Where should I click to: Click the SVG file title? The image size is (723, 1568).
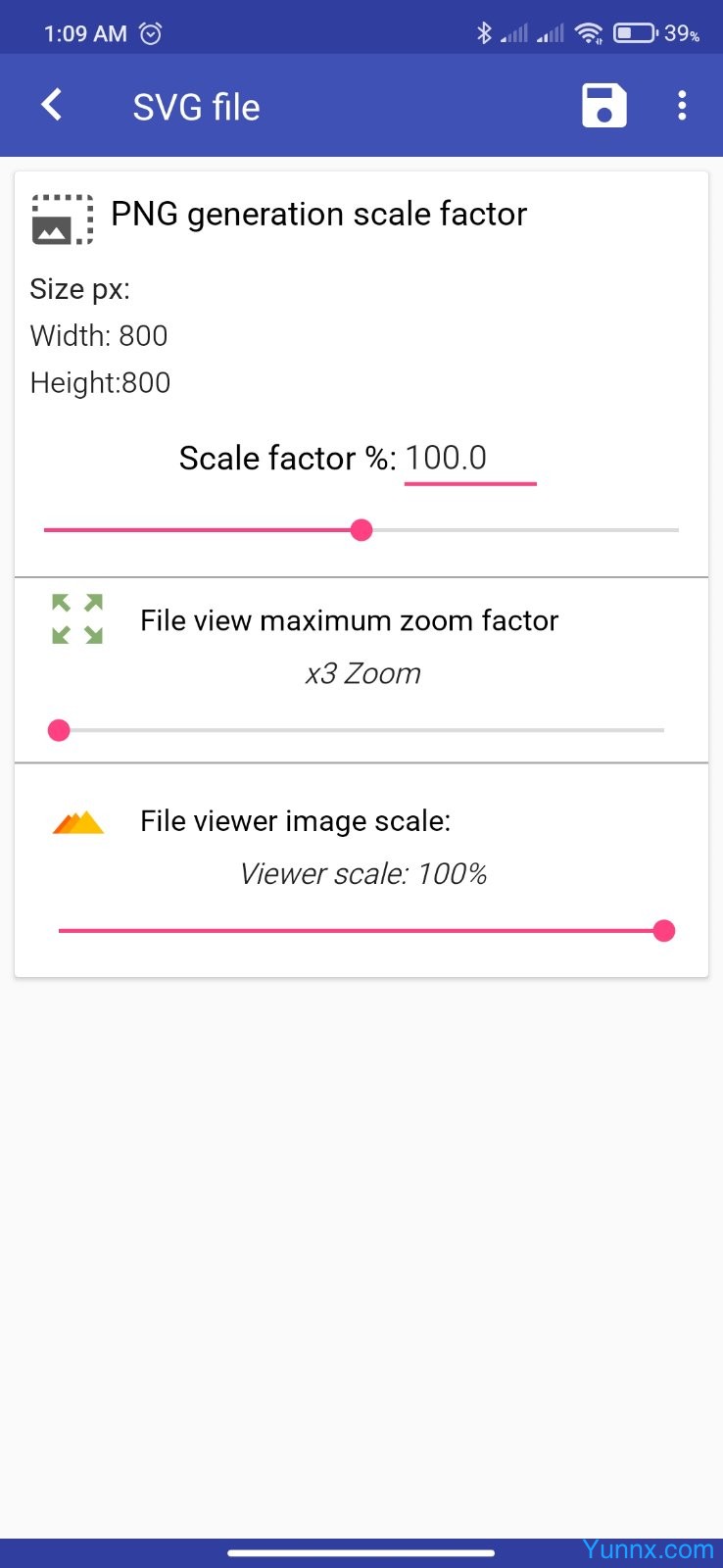196,107
